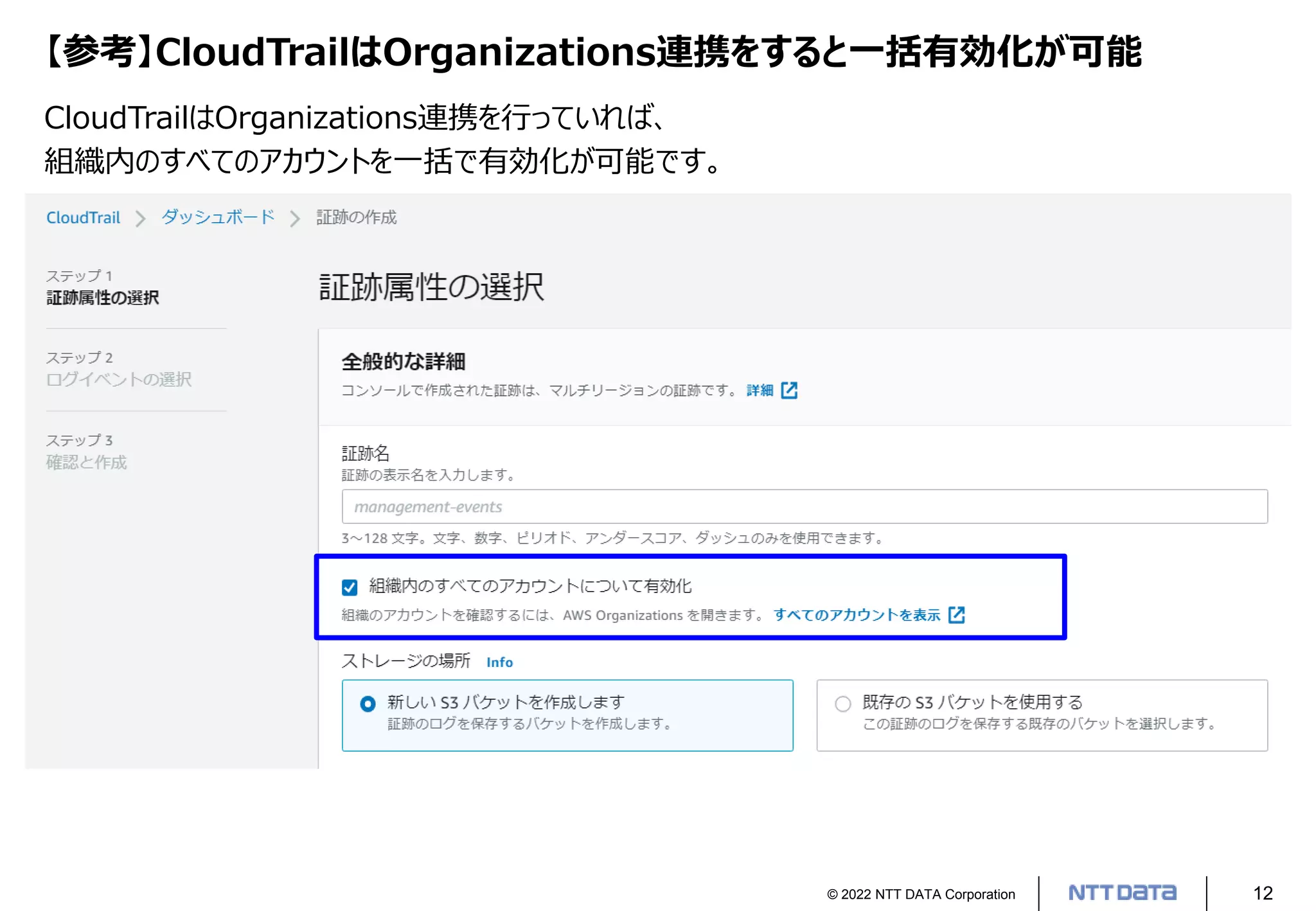Select ステップ 1 証跡属性の選択 in sidebar
The height and width of the screenshot is (911, 1316).
click(102, 287)
